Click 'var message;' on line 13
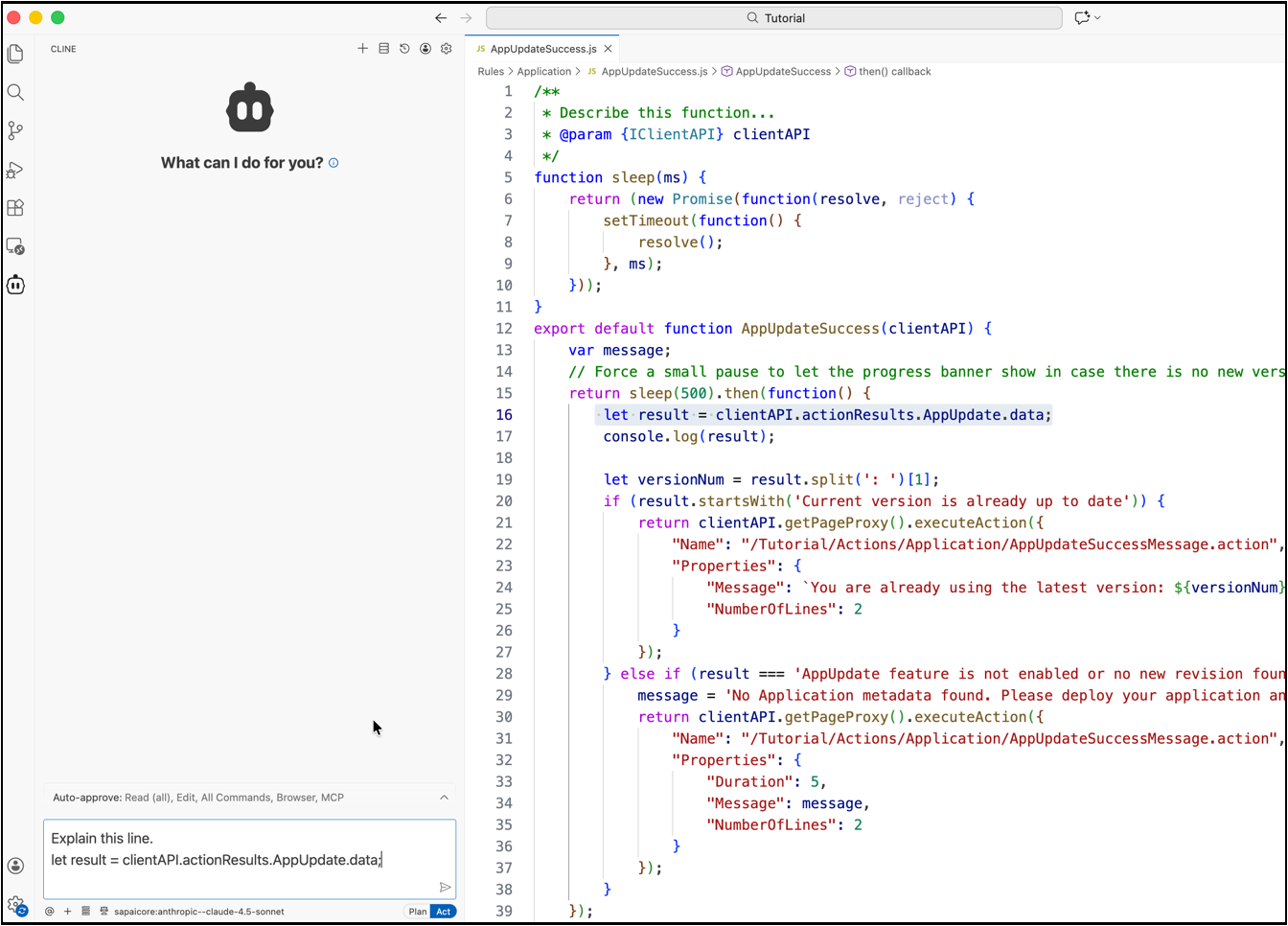The width and height of the screenshot is (1288, 926). tap(620, 351)
